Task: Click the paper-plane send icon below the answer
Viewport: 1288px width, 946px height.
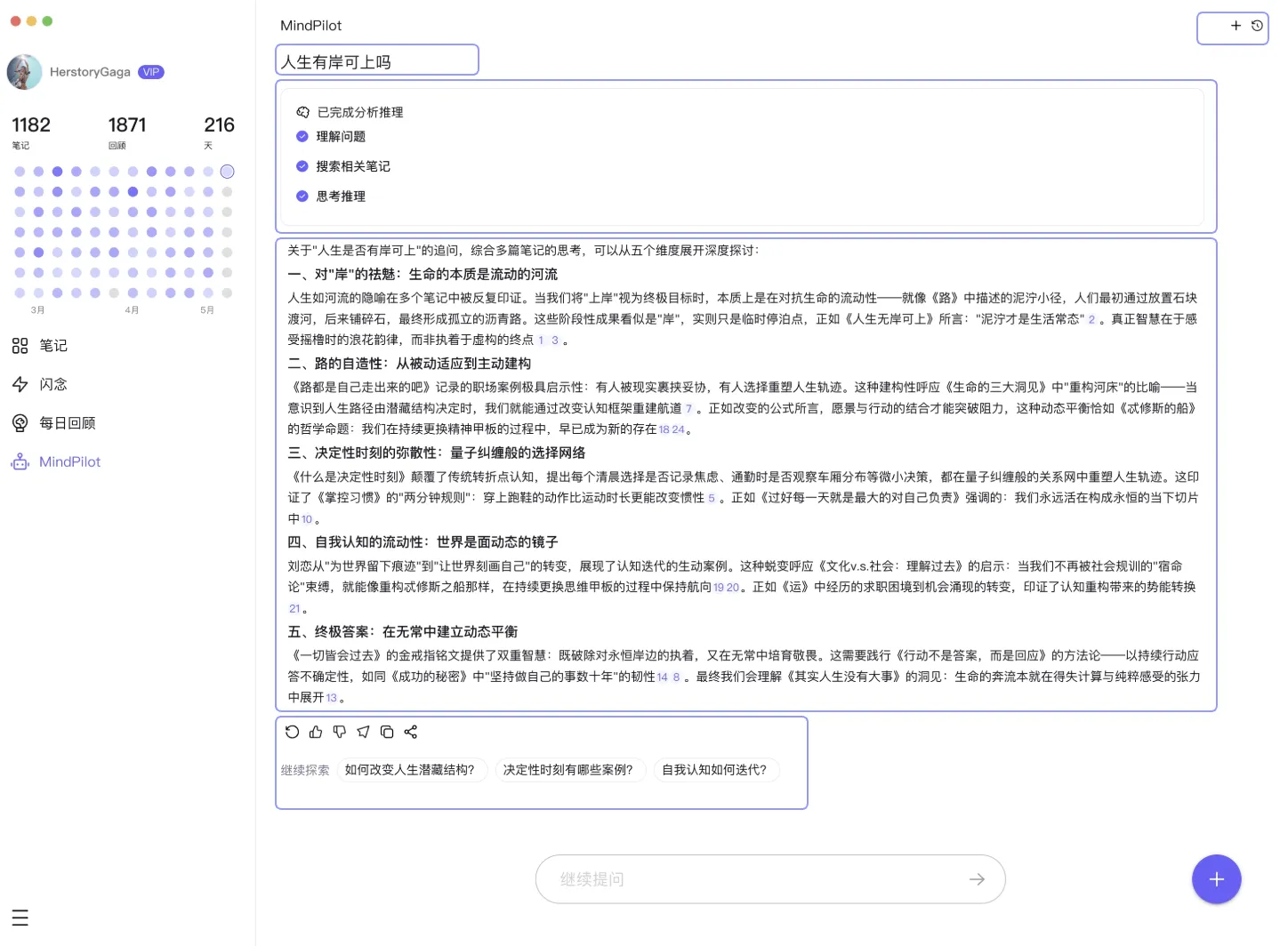Action: pos(363,732)
